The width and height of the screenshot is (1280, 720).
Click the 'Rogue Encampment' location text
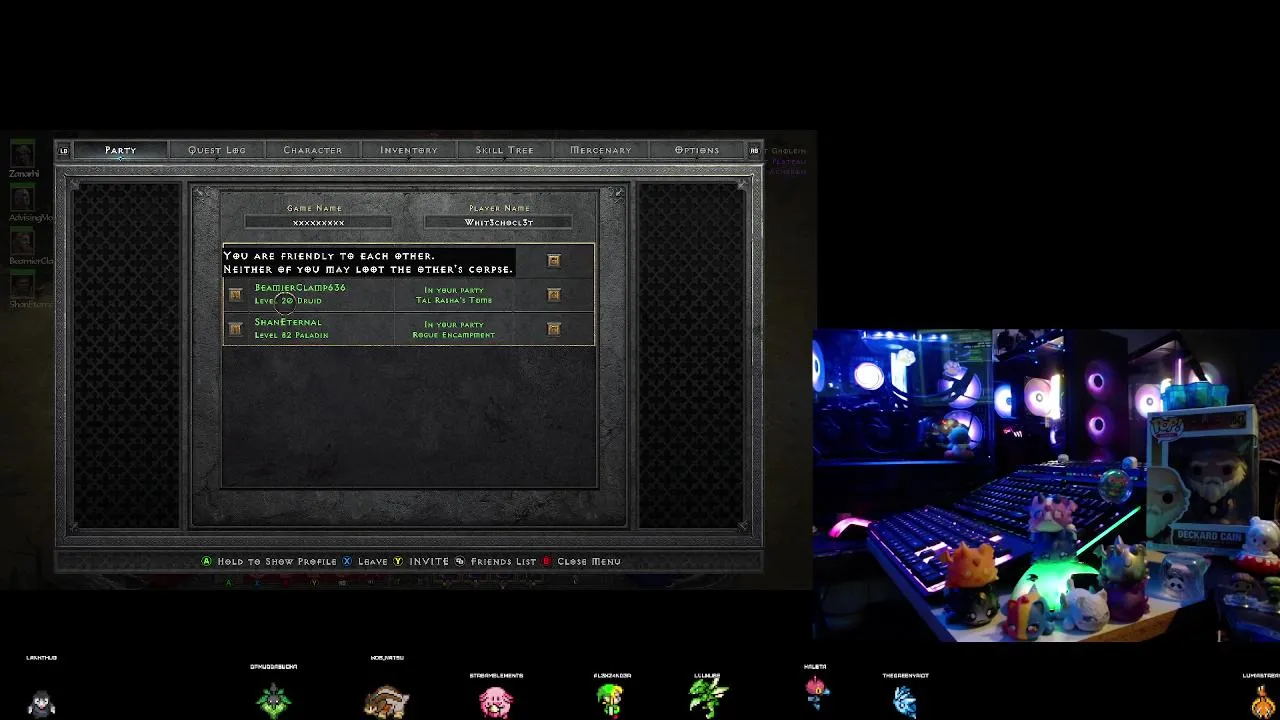tap(454, 335)
